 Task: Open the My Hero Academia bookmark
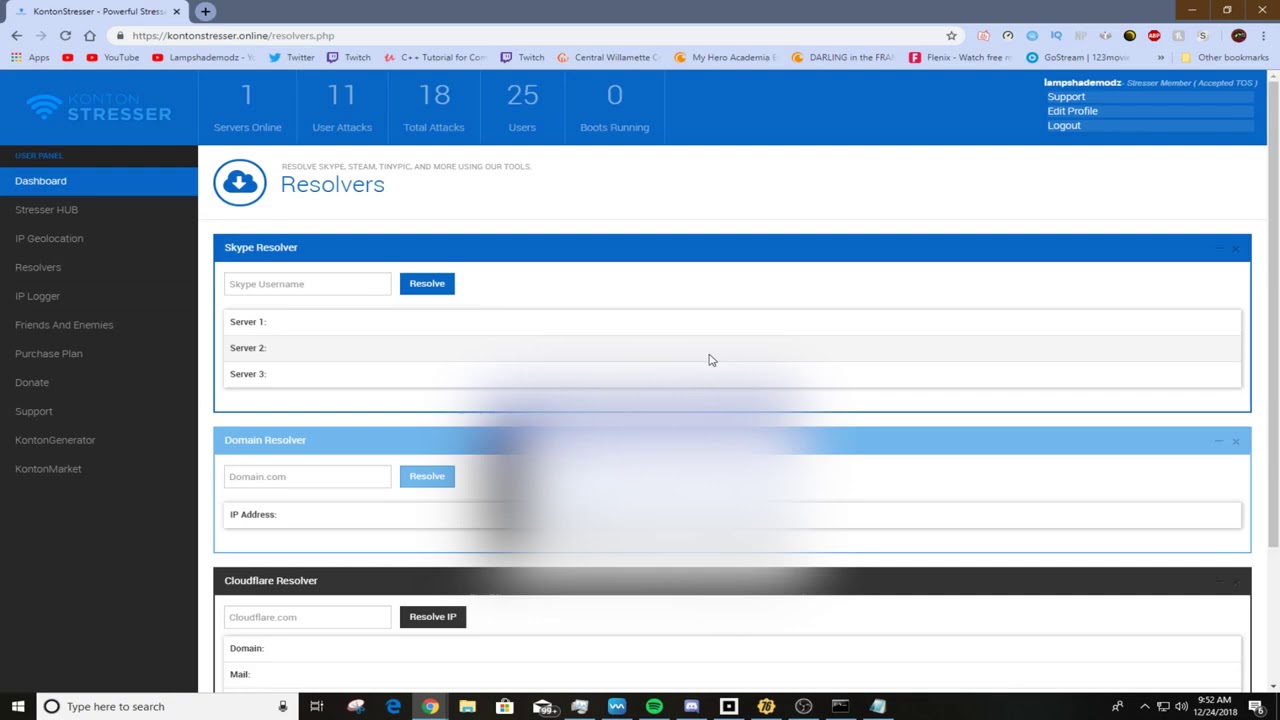point(726,57)
